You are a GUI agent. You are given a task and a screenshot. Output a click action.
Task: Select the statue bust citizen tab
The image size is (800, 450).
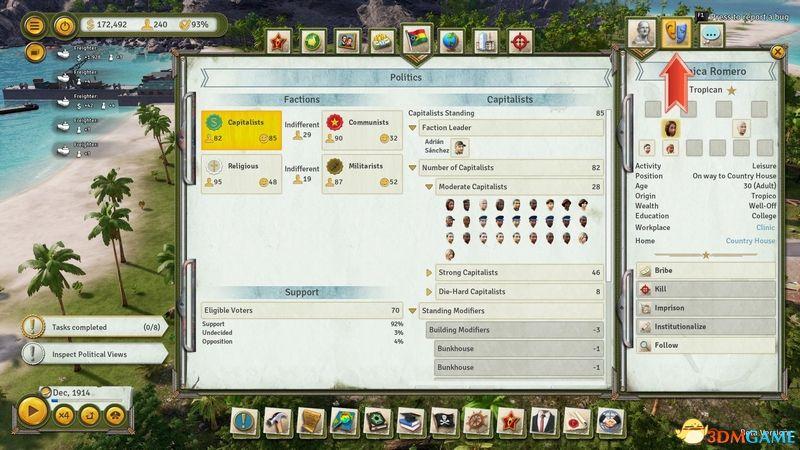(641, 33)
